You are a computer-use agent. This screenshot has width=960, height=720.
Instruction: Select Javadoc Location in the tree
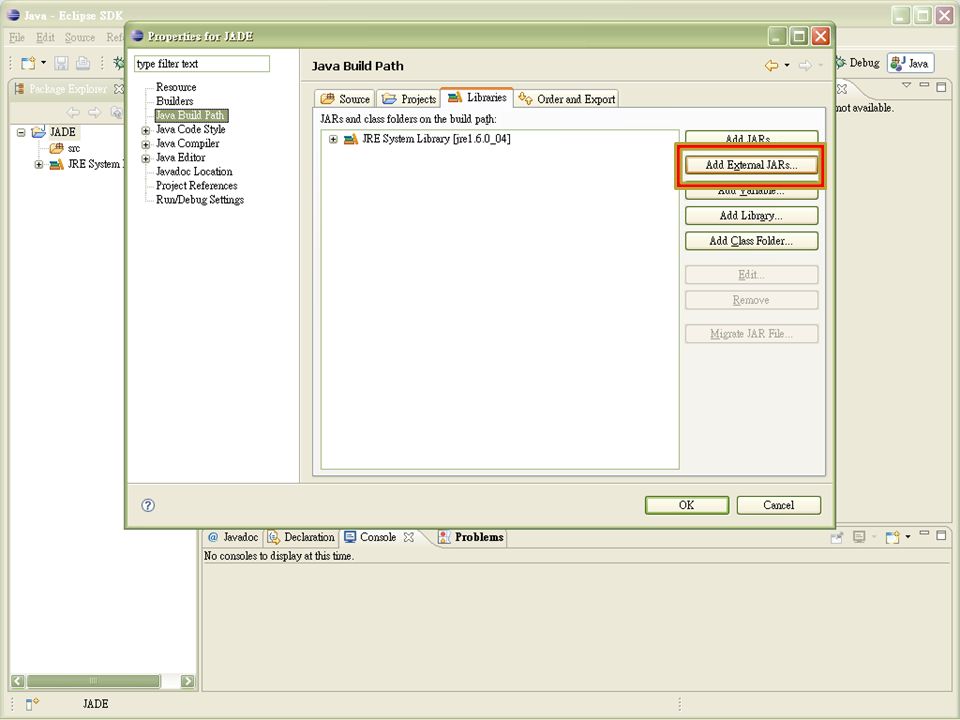(x=194, y=171)
